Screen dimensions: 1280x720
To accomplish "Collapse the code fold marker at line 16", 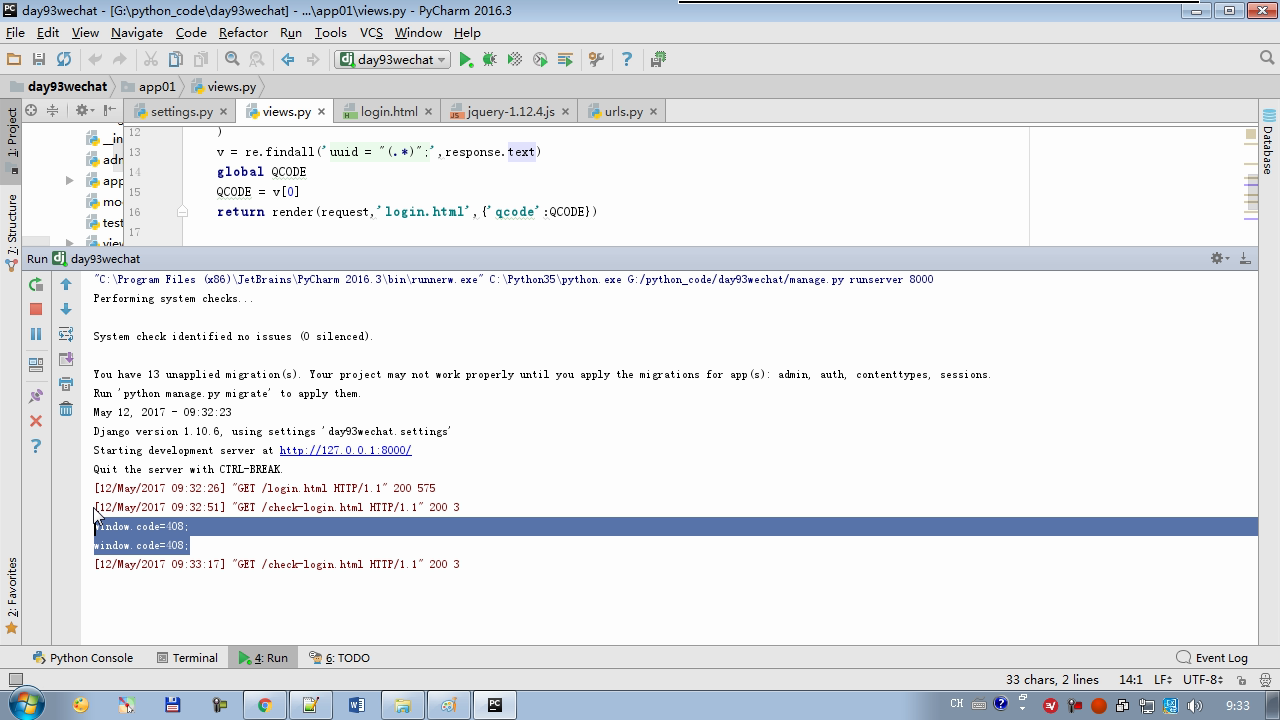I will click(182, 212).
